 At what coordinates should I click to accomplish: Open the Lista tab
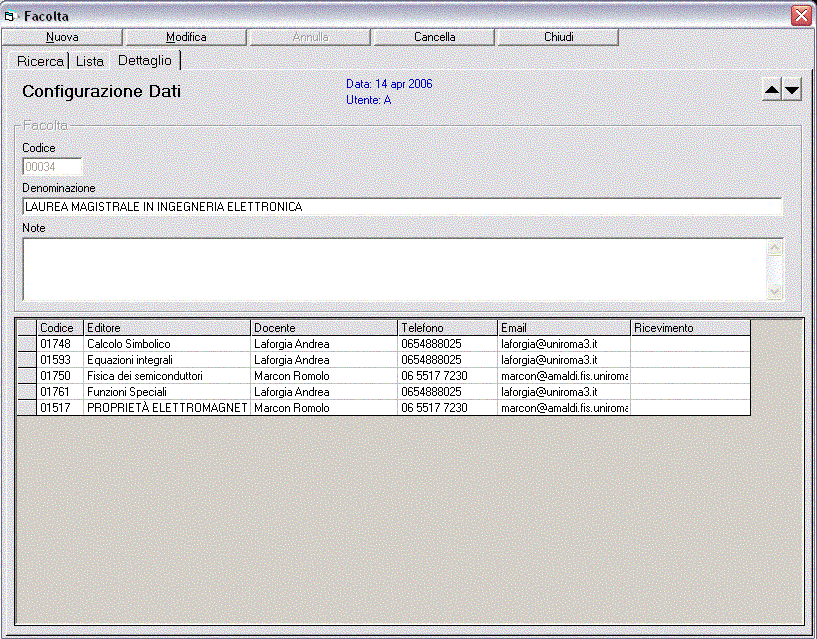pos(90,61)
